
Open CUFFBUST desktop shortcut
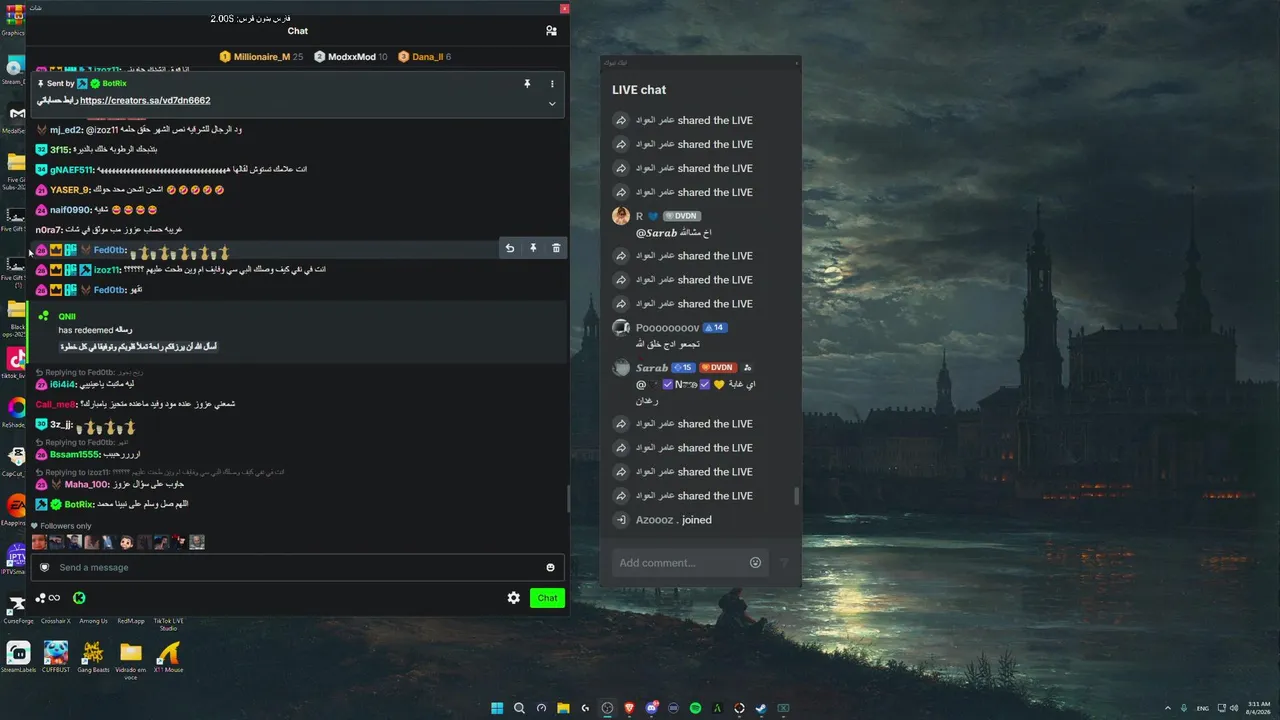pos(56,657)
